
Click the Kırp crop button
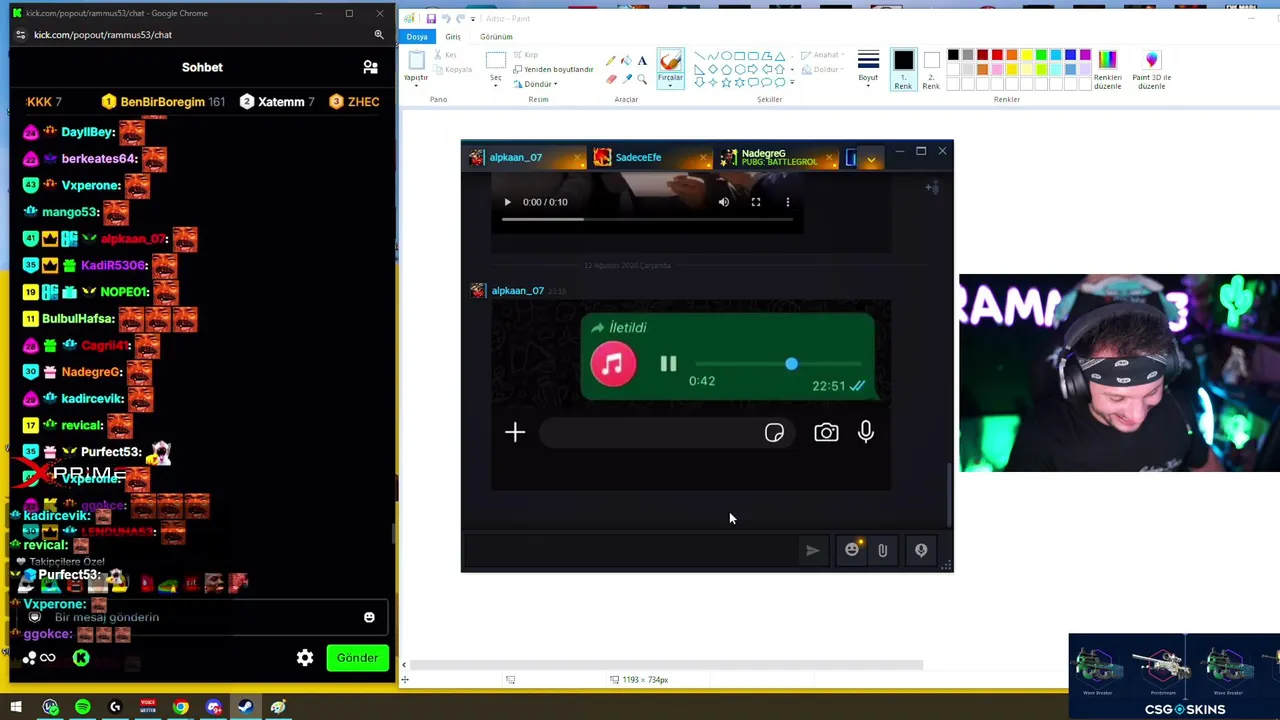(525, 55)
